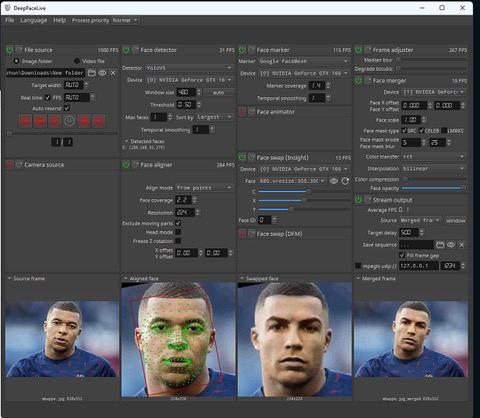Enable the mpegts udp:// checkbox
480x418 pixels.
tap(358, 266)
